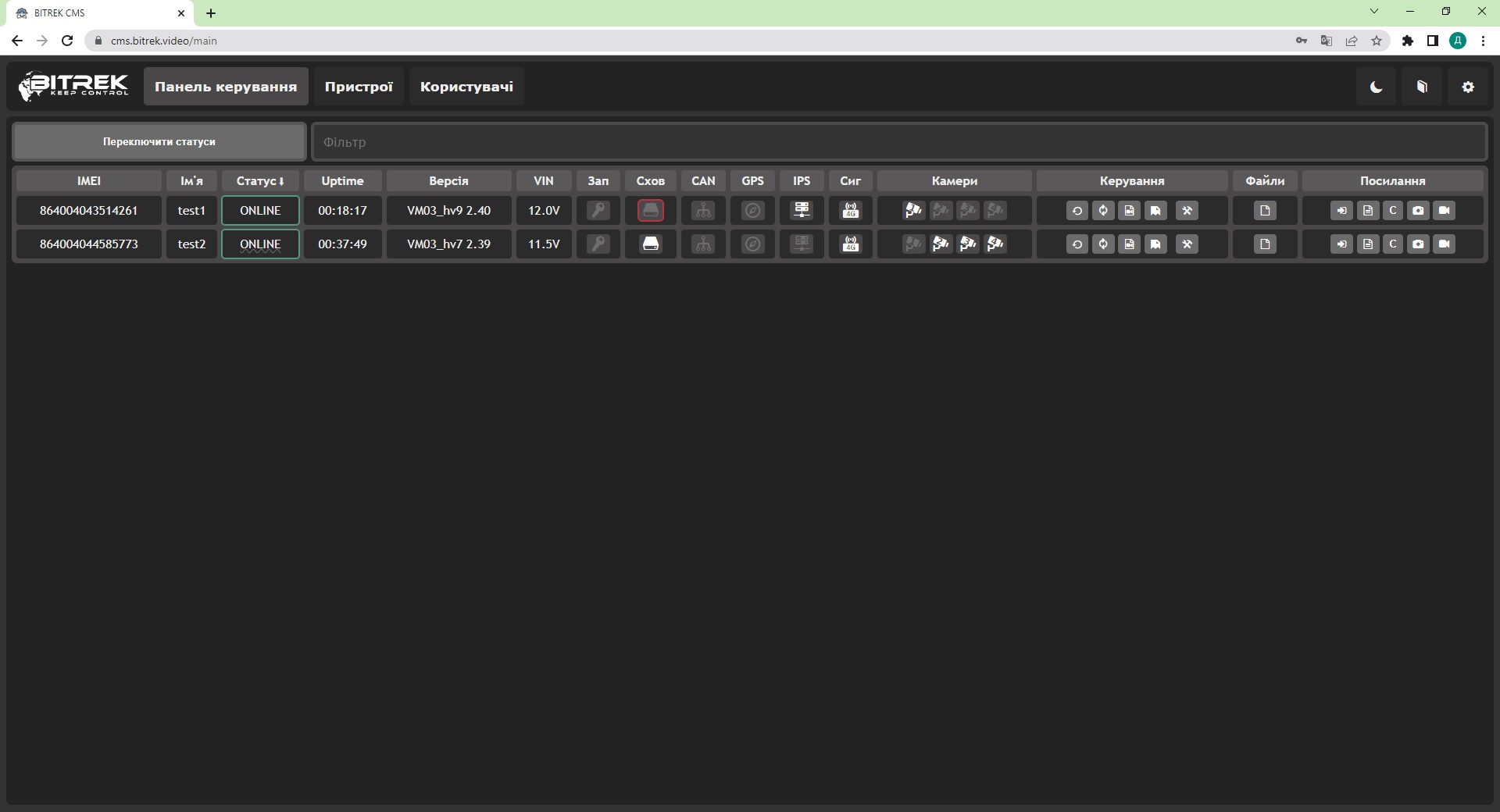Open the files icon for test2
This screenshot has height=812, width=1500.
tap(1265, 244)
